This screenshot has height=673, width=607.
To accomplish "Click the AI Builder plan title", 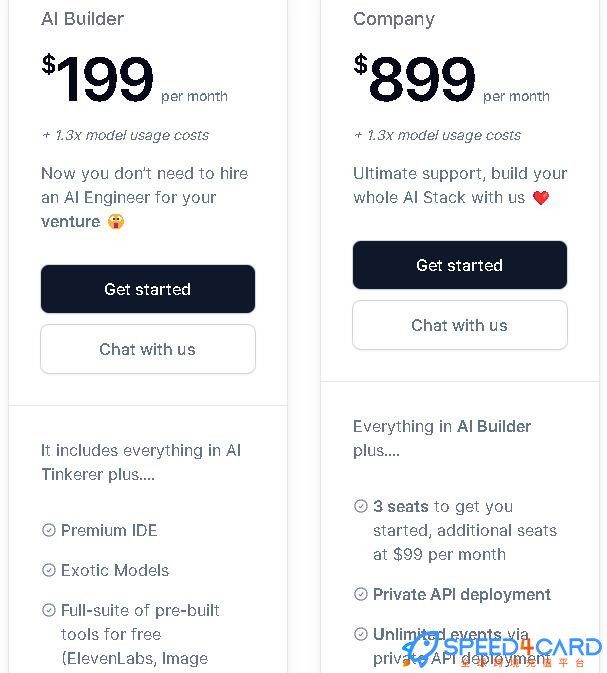I will coord(82,19).
